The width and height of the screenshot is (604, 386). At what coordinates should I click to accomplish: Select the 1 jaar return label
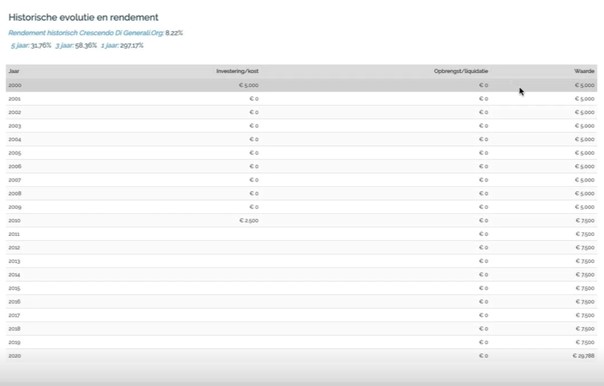click(x=109, y=45)
